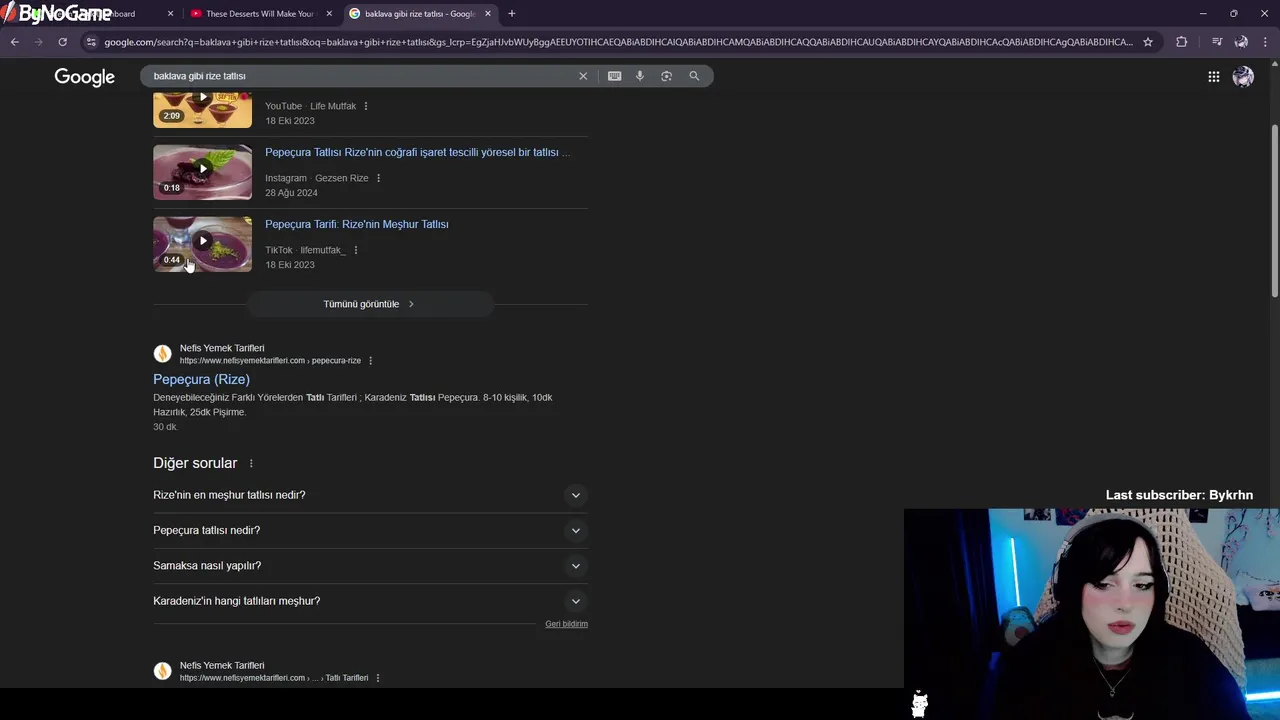The width and height of the screenshot is (1280, 720).
Task: Close the 'These Desserts Will Make Your' tab
Action: click(329, 14)
